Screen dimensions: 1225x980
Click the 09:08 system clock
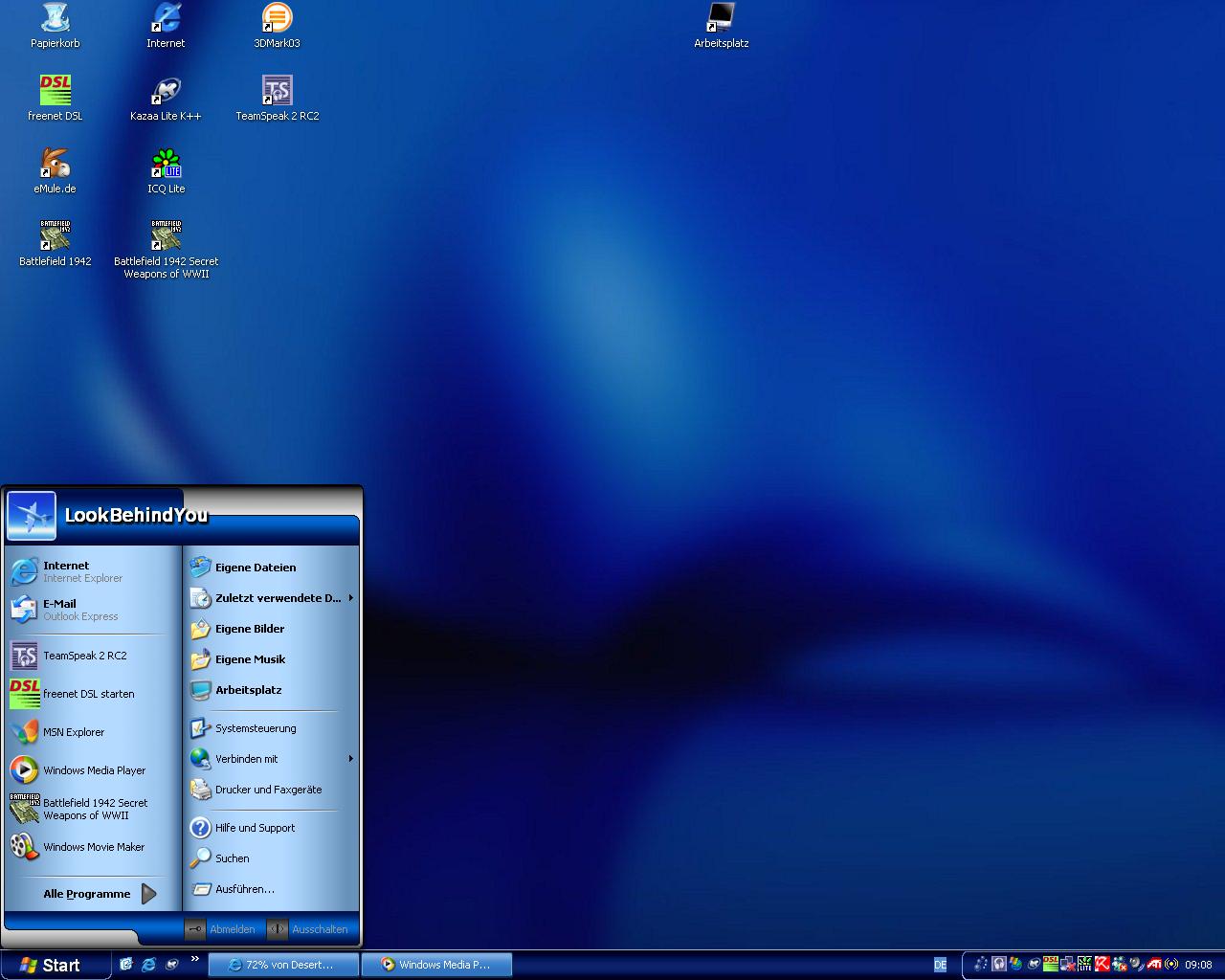click(x=1198, y=965)
